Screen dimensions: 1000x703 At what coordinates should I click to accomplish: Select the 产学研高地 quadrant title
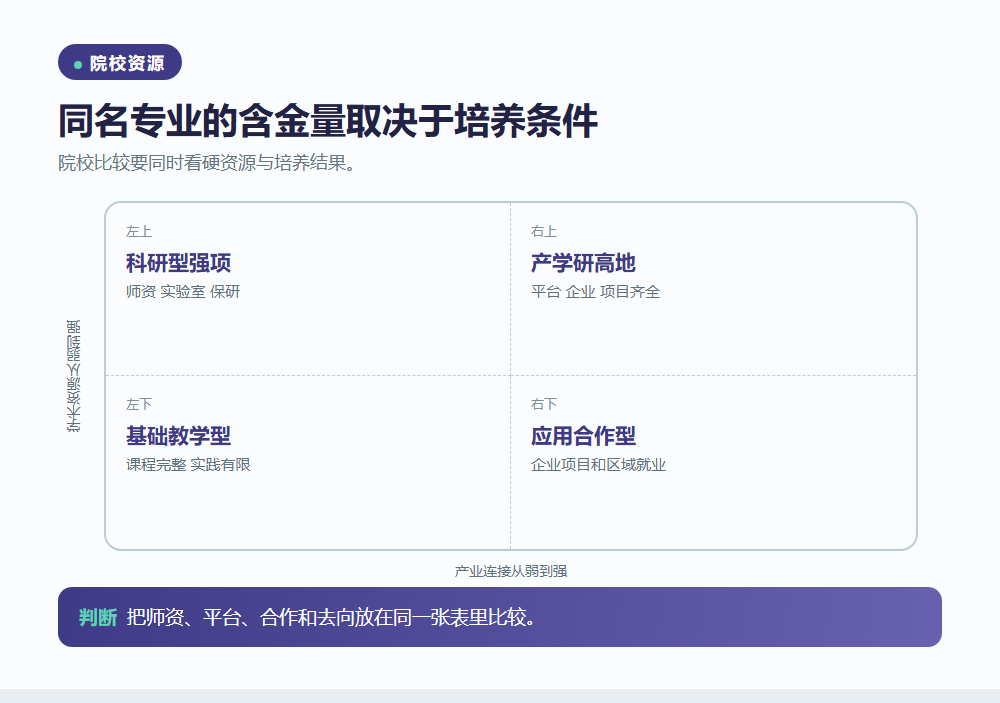[x=584, y=263]
